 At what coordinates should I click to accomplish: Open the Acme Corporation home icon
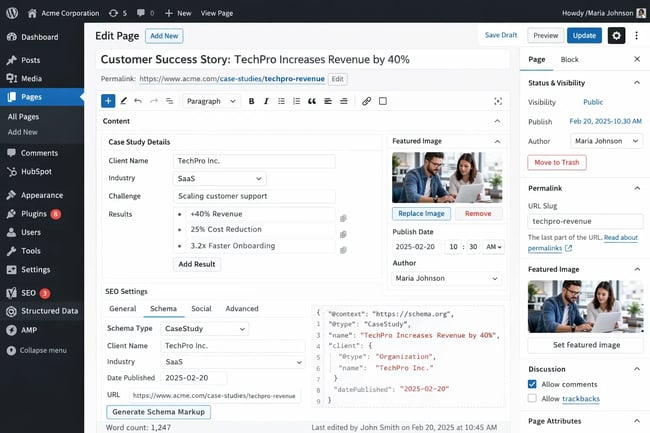coord(32,13)
